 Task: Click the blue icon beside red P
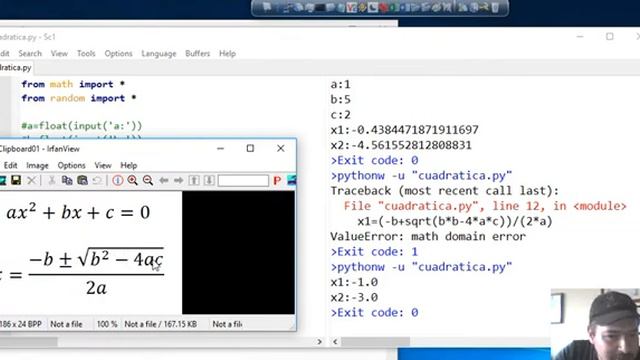pos(291,180)
